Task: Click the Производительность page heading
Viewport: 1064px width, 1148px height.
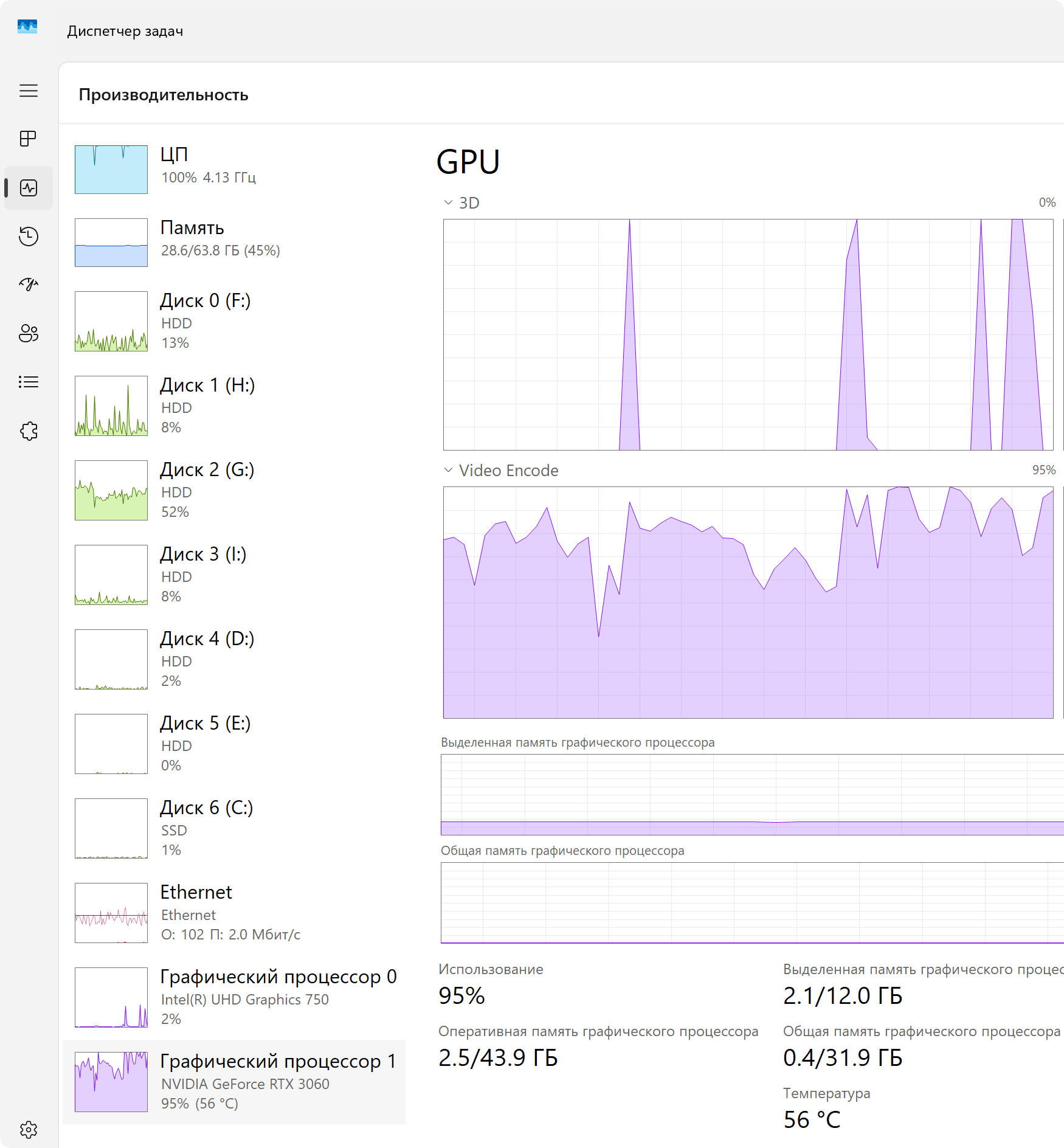Action: [164, 95]
